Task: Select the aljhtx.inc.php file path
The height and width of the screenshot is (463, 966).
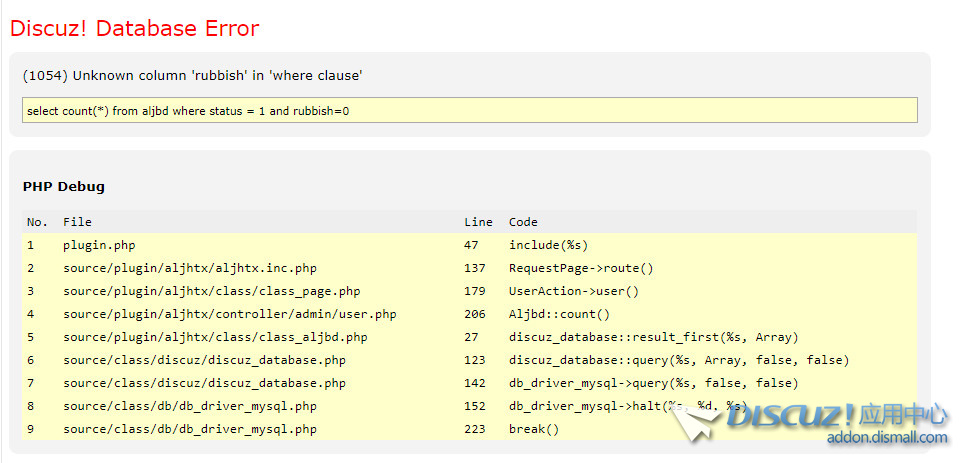Action: tap(189, 268)
